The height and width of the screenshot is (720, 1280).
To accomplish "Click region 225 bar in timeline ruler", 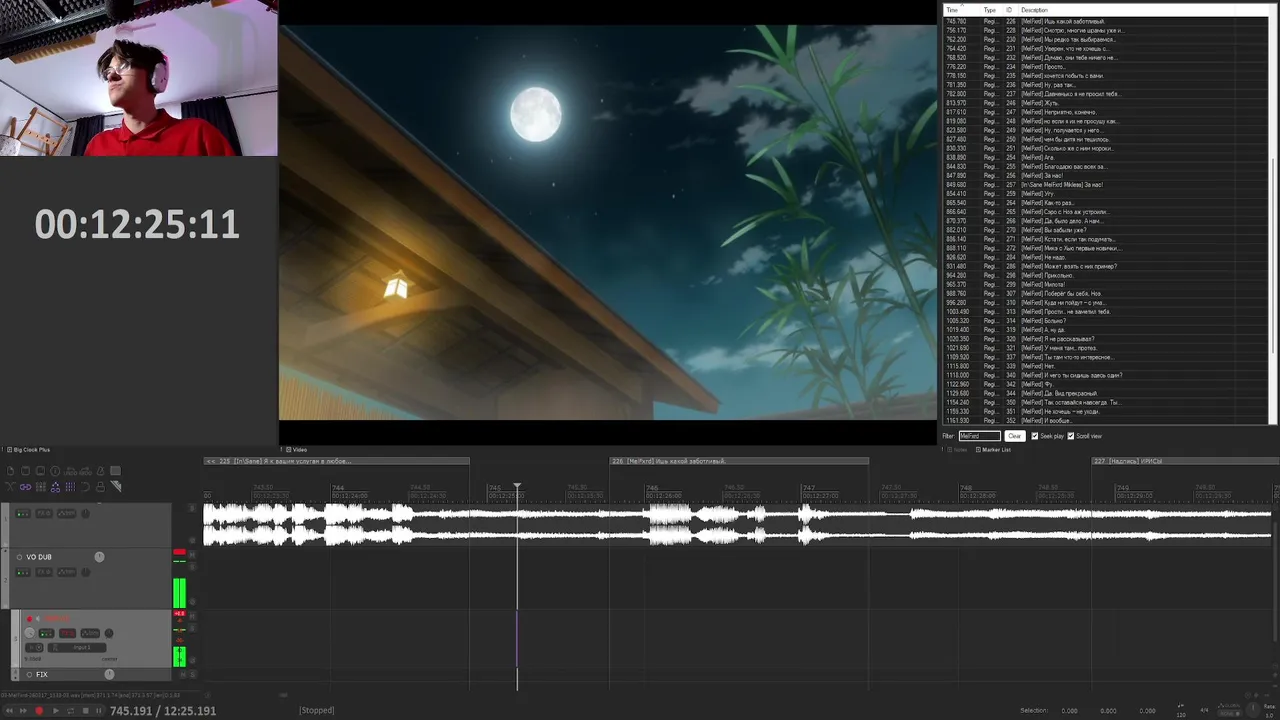I will 336,461.
